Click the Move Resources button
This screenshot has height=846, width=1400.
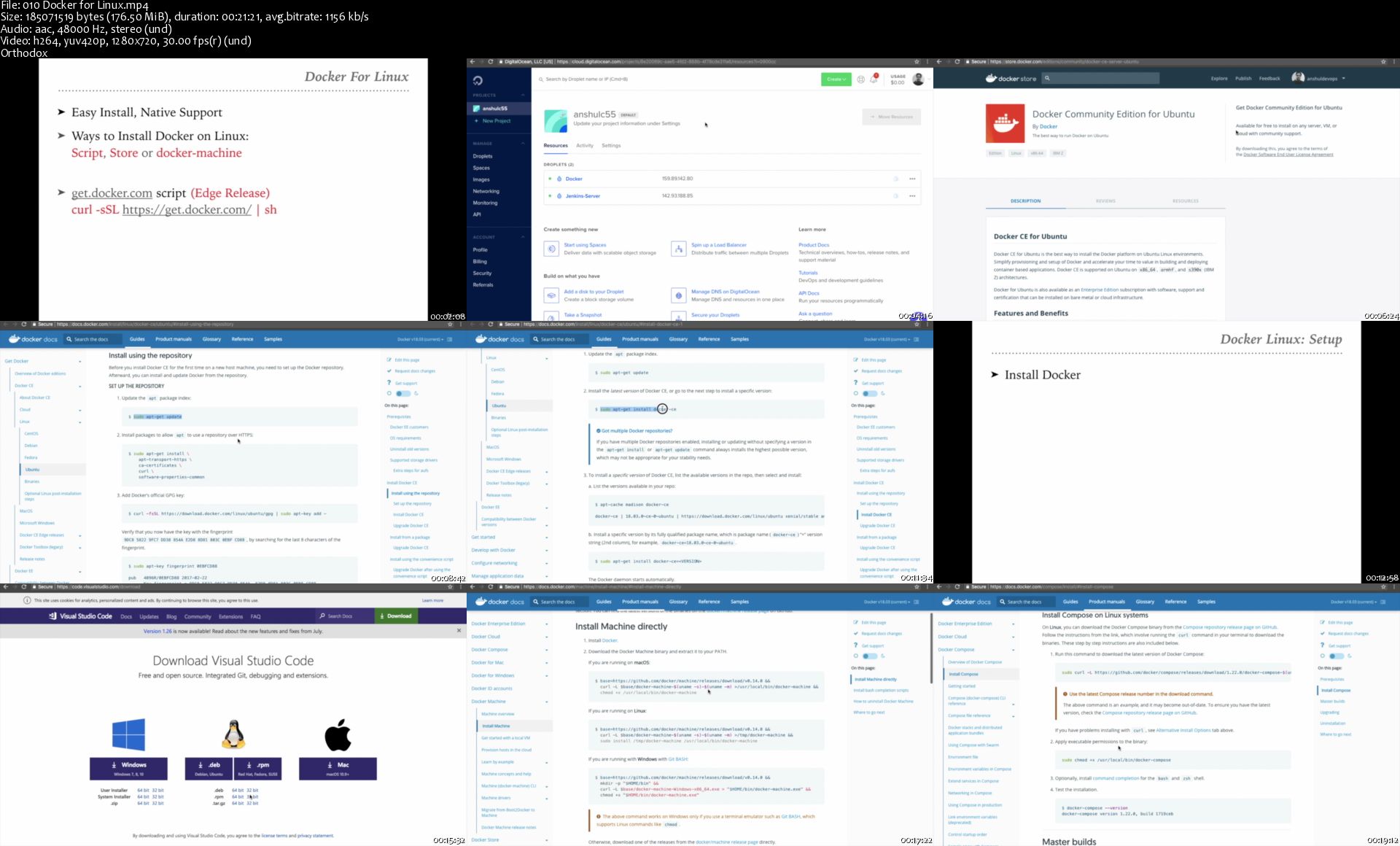(891, 117)
